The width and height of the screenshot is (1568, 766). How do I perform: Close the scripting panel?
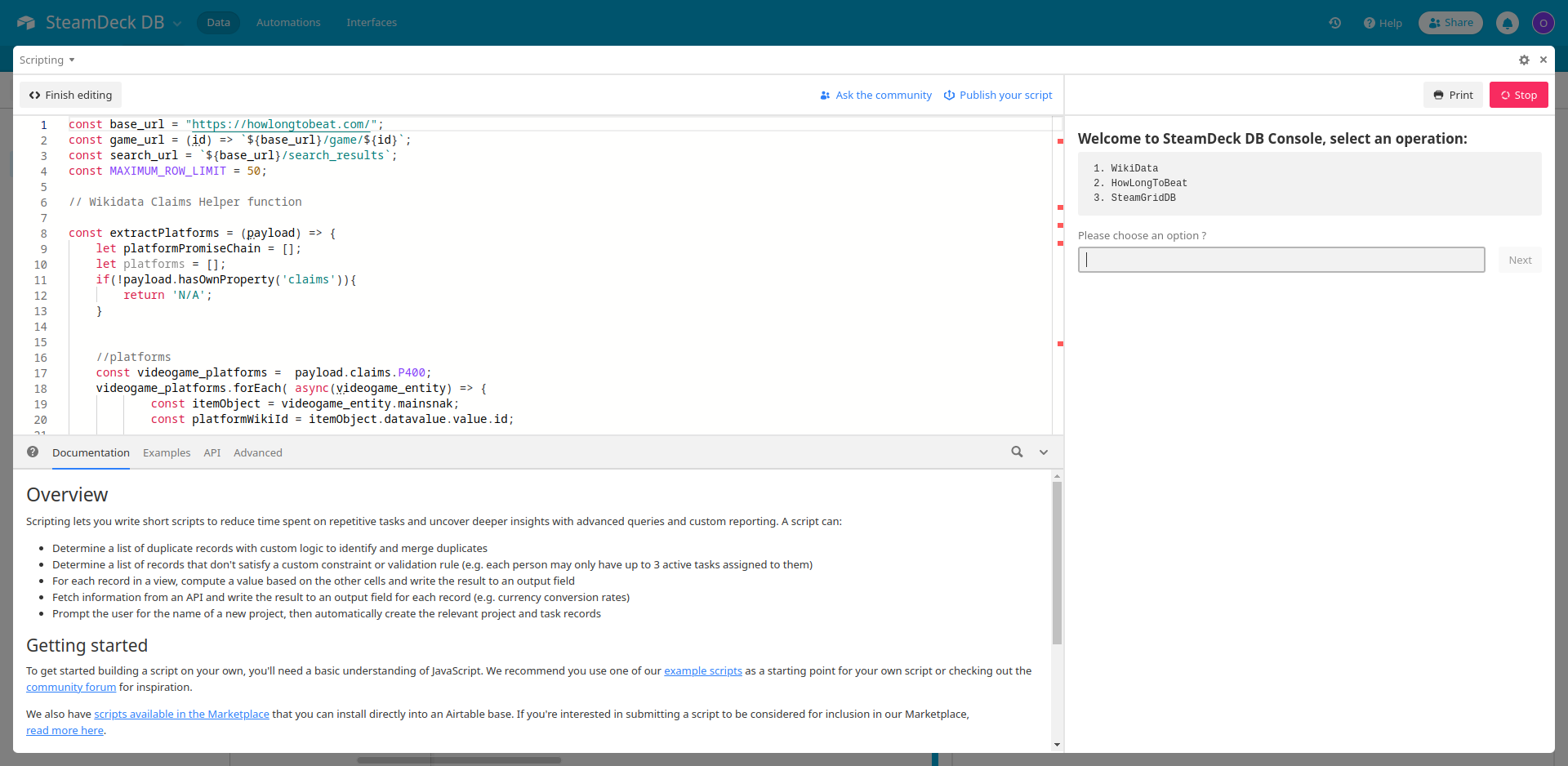pos(1543,60)
